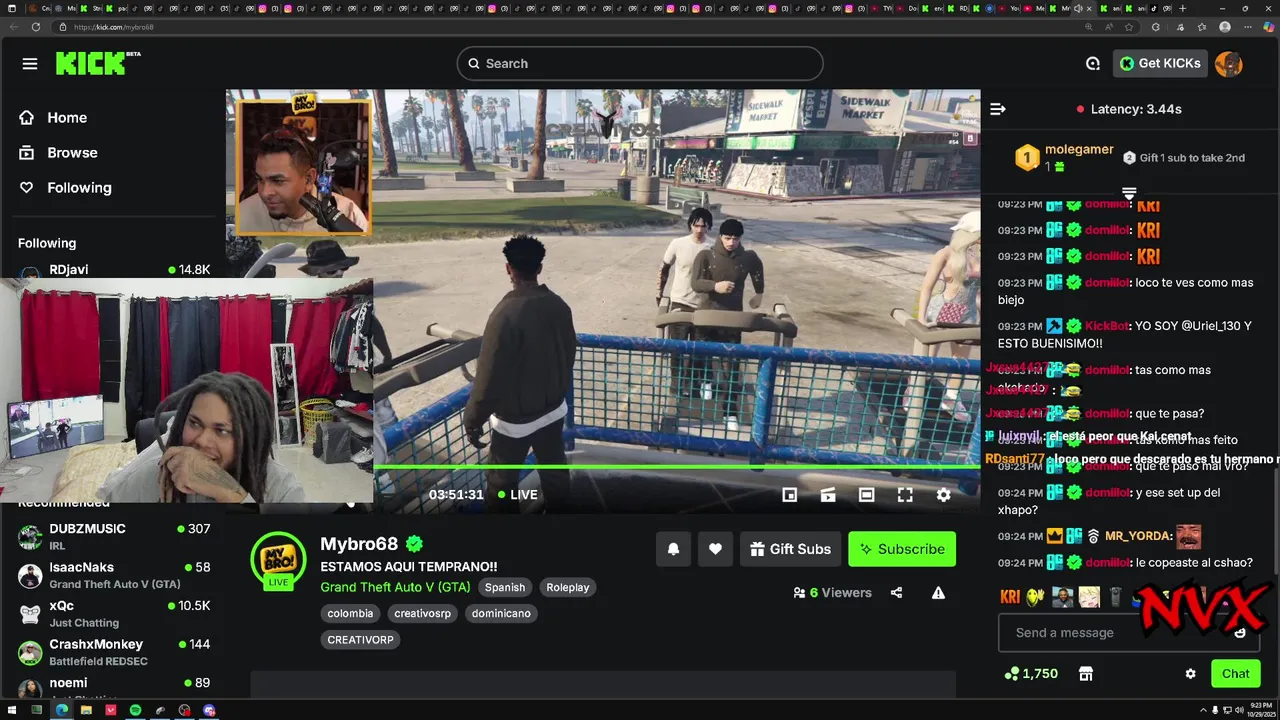Select the colombia tag
1280x720 pixels.
coord(350,614)
